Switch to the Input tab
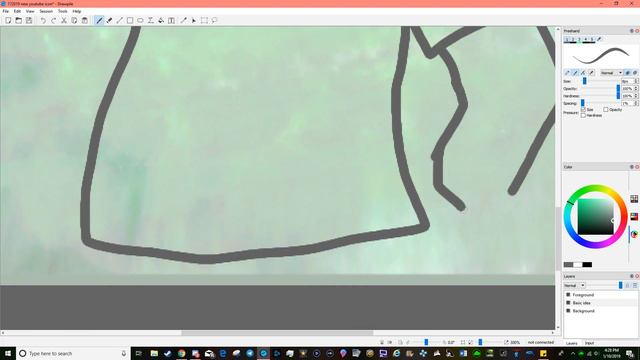The width and height of the screenshot is (640, 360). click(589, 343)
